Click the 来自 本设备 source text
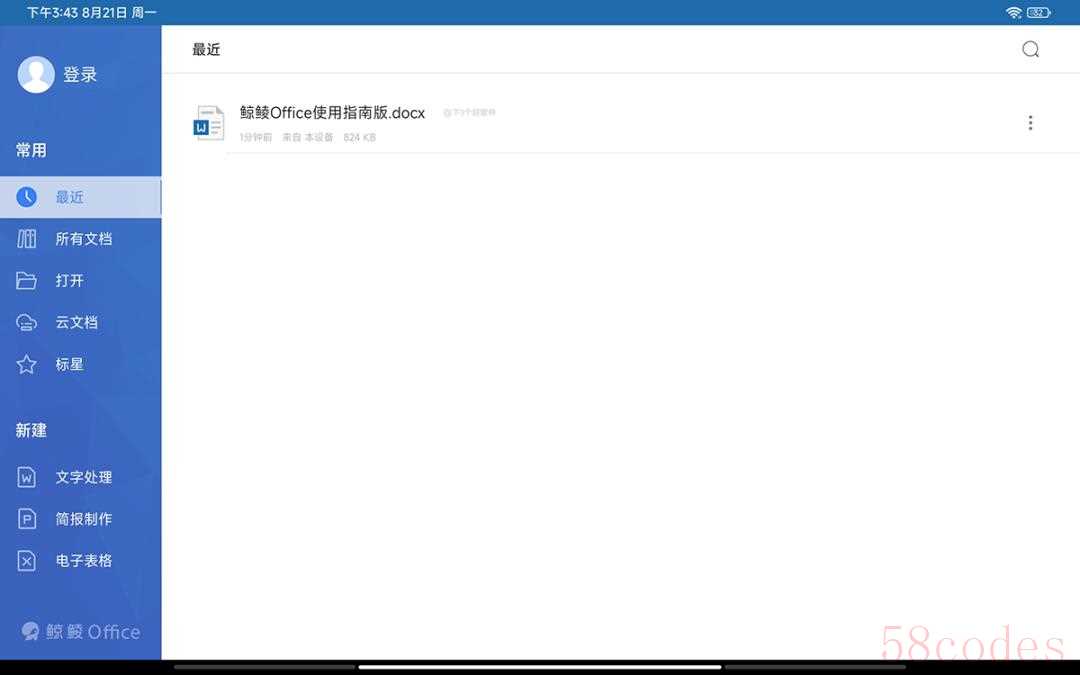Viewport: 1080px width, 675px height. [308, 137]
